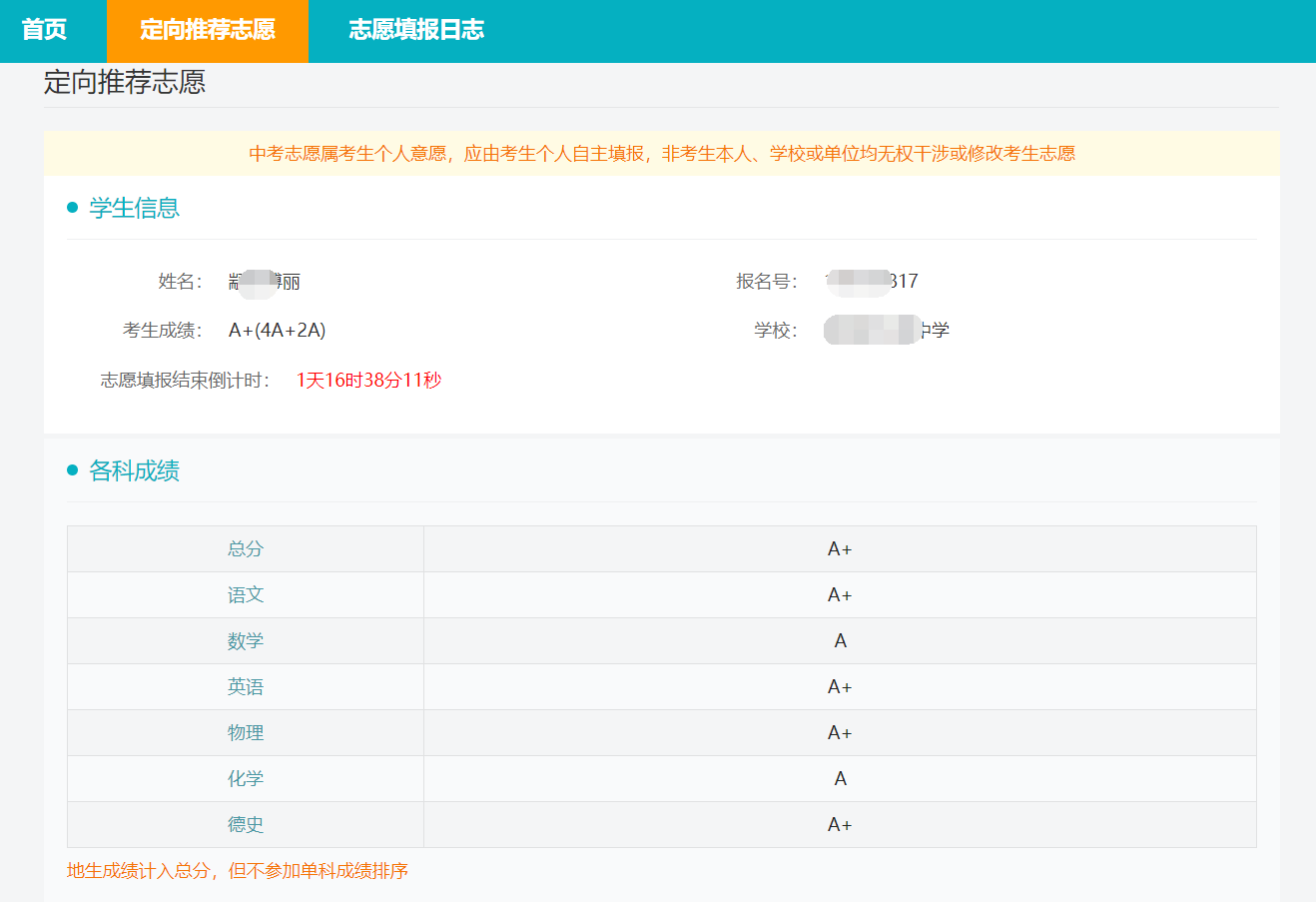
Task: Click the 德史 subject label
Action: 246,825
